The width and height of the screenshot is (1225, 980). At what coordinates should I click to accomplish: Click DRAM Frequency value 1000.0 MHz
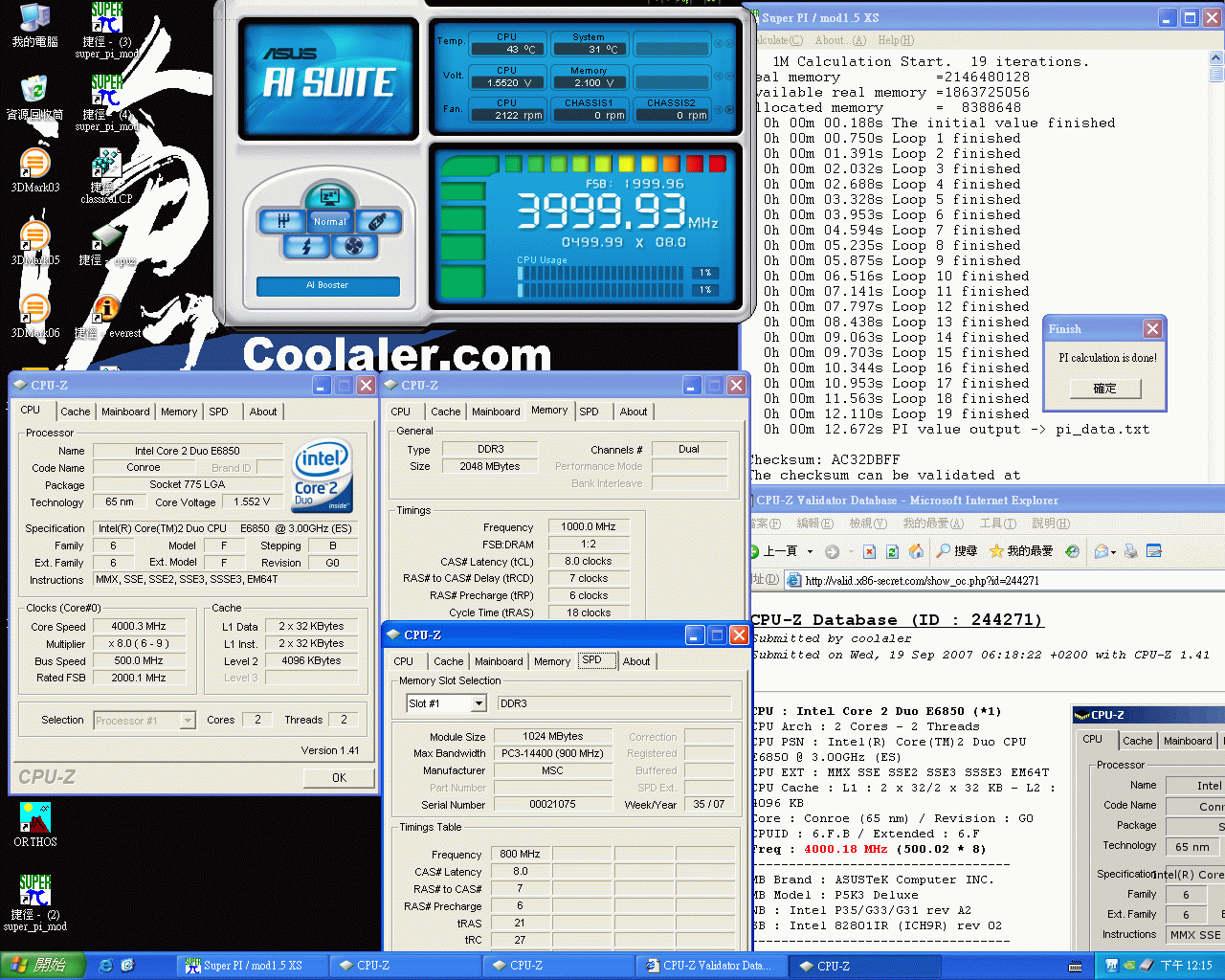pyautogui.click(x=589, y=526)
